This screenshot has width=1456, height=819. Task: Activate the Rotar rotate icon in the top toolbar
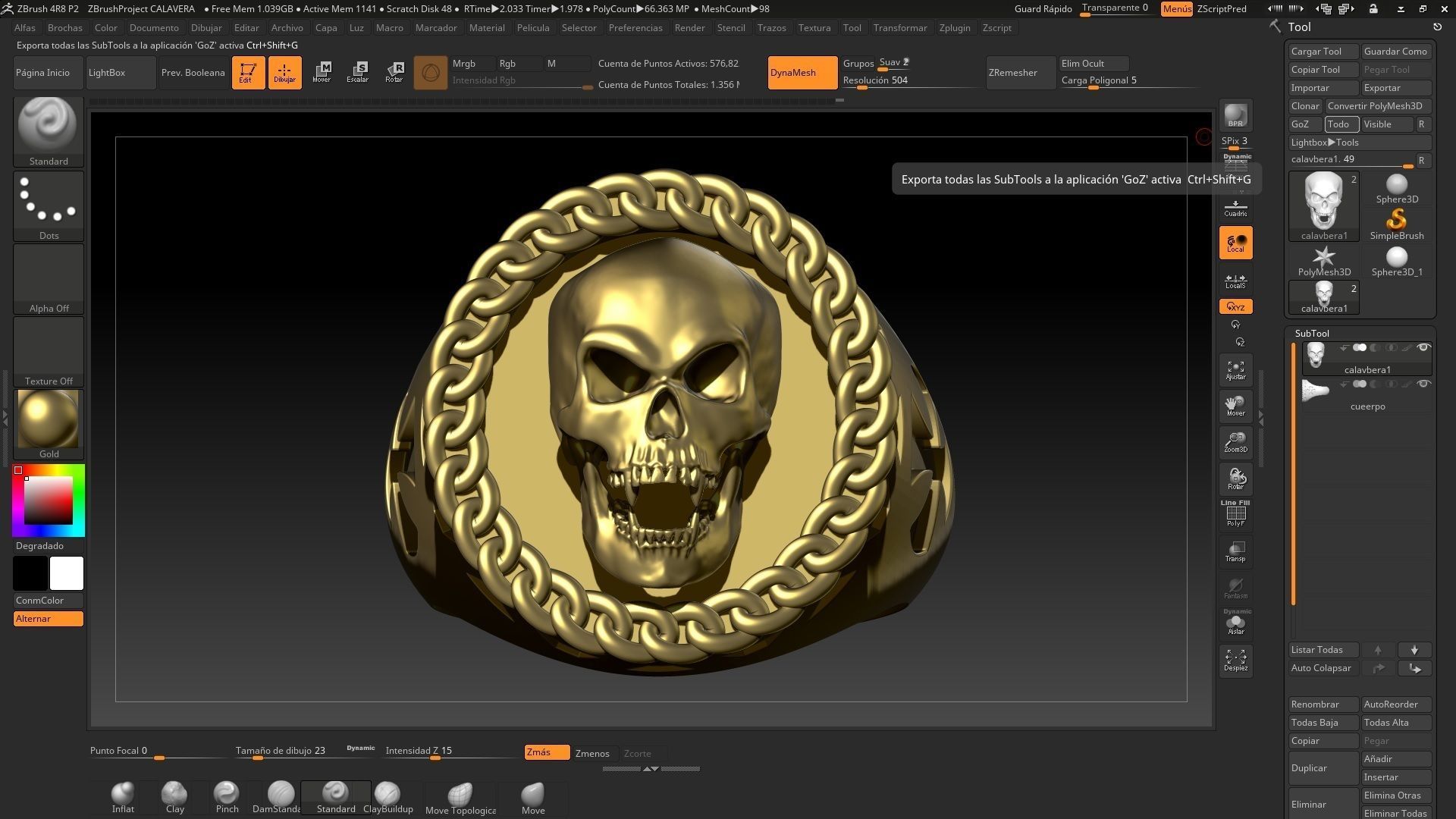[394, 73]
